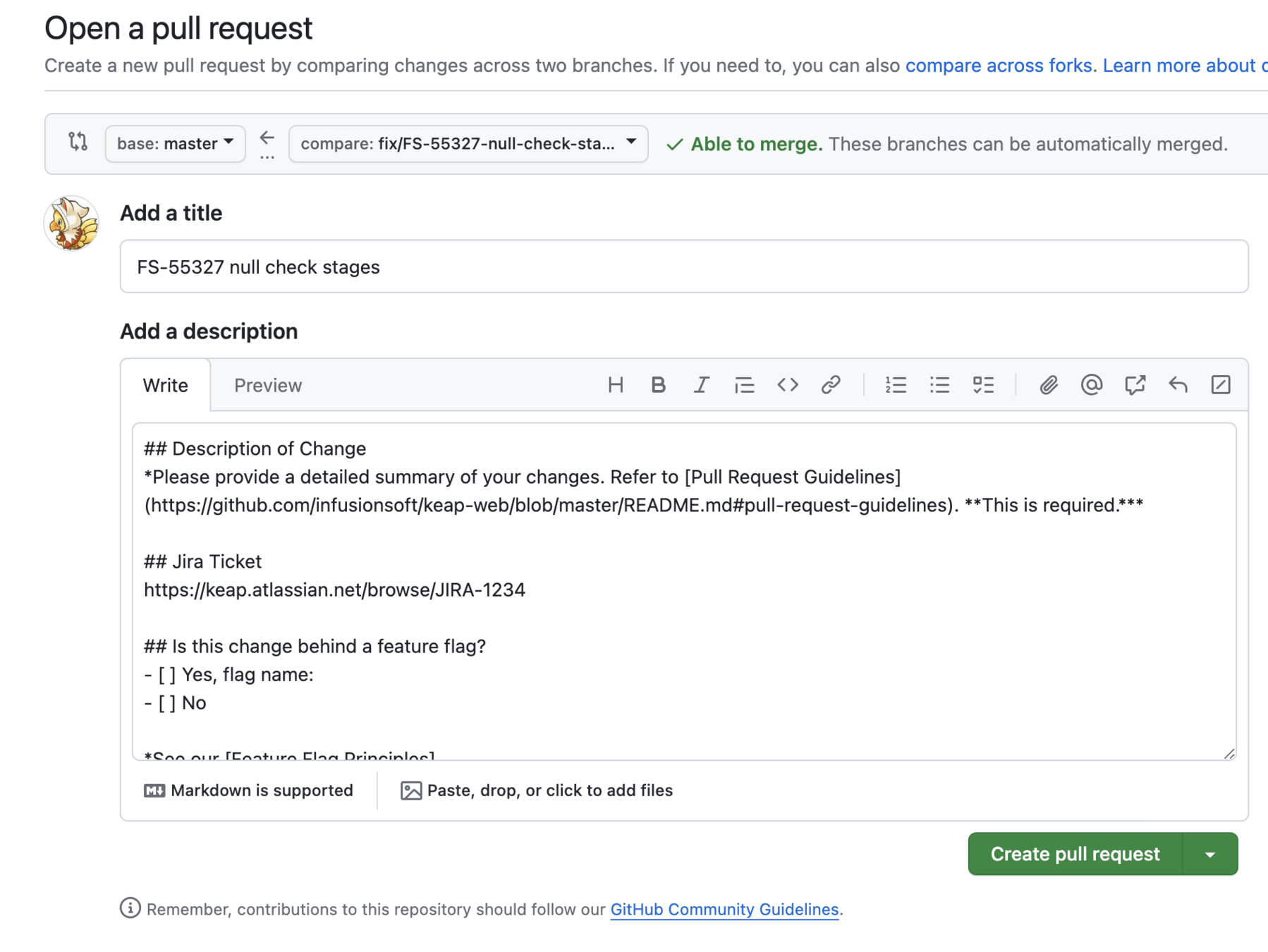Grab the description textarea resize handle
Screen dimensions: 1268x952
coord(1229,753)
